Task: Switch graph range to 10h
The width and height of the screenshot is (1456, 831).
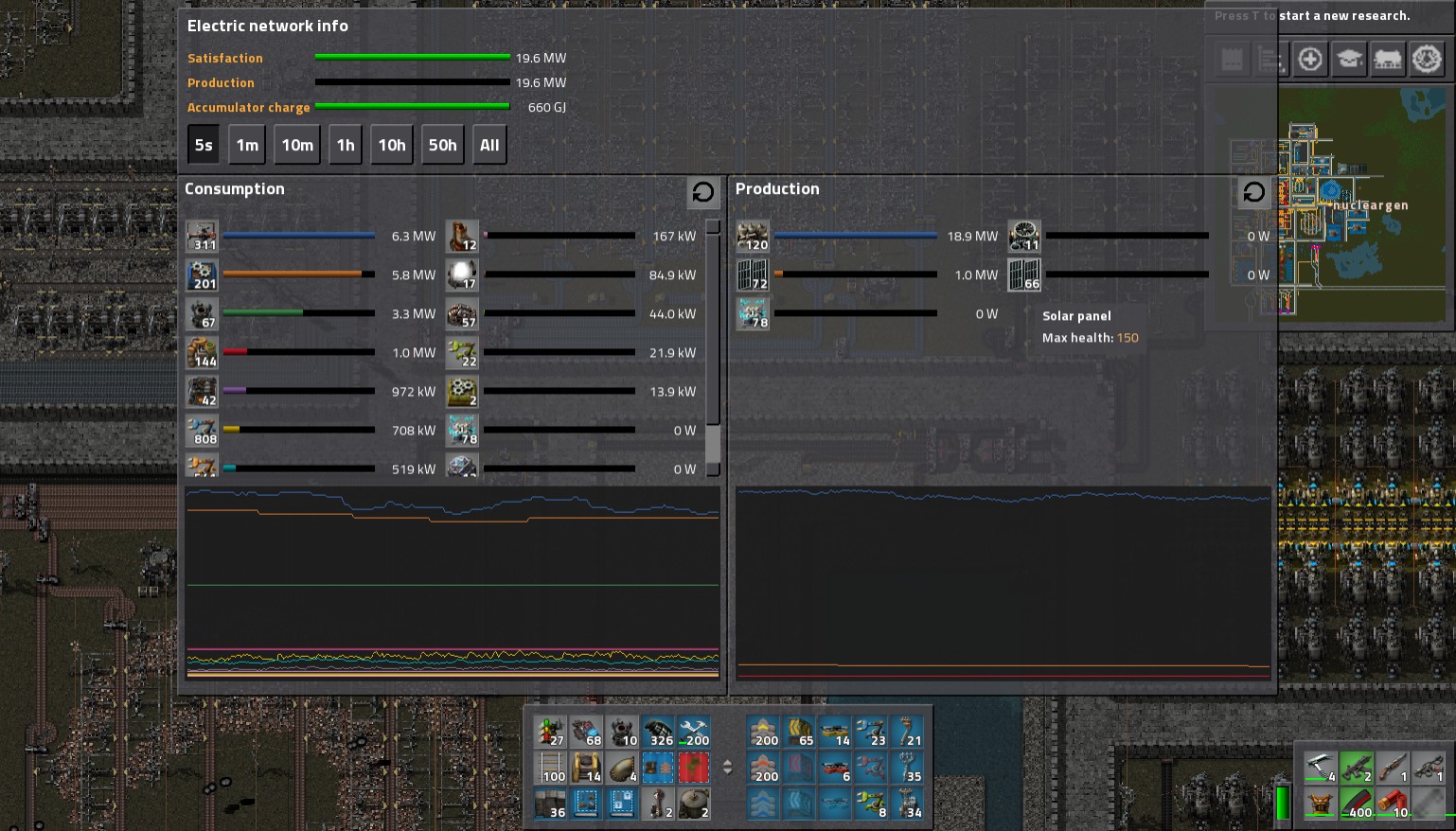Action: [x=392, y=145]
